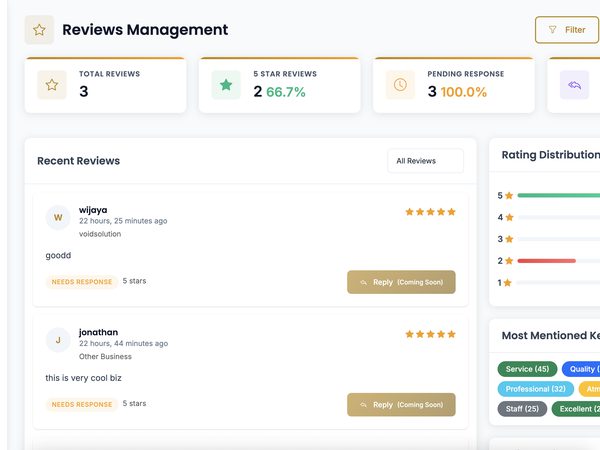
Task: Open the Filter button
Action: (567, 30)
